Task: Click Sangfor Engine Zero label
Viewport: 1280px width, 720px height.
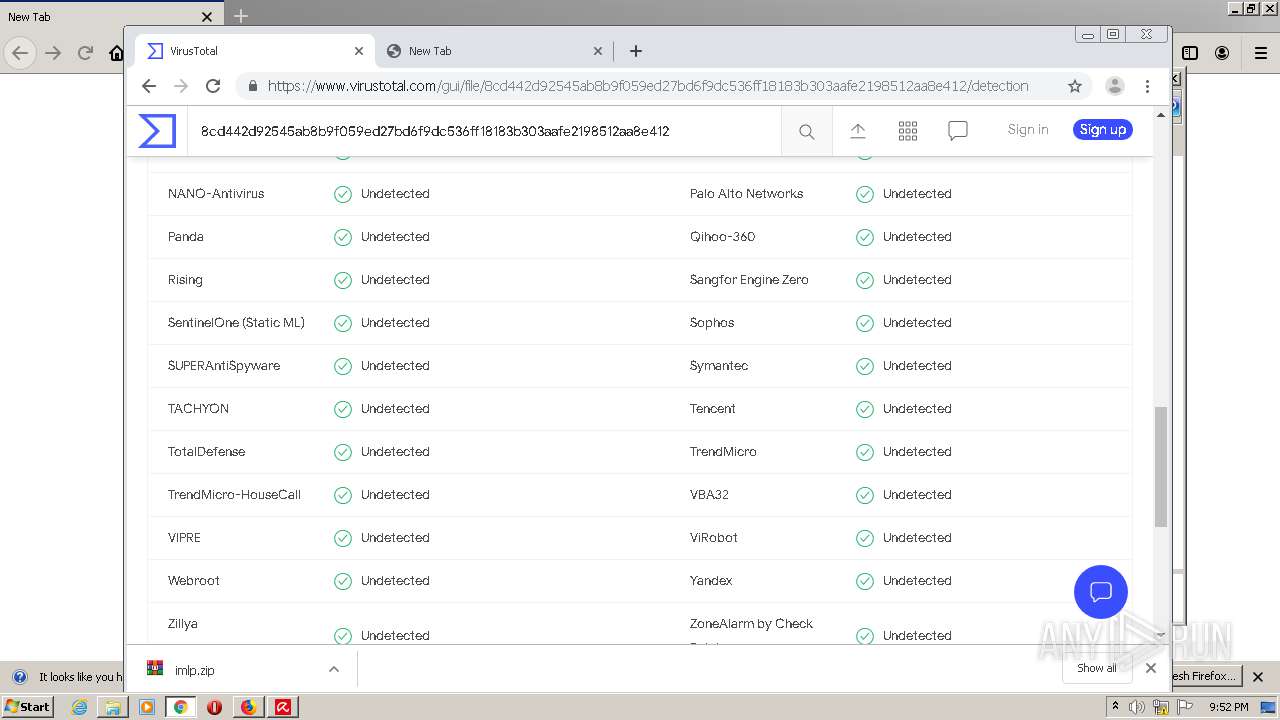Action: [749, 280]
